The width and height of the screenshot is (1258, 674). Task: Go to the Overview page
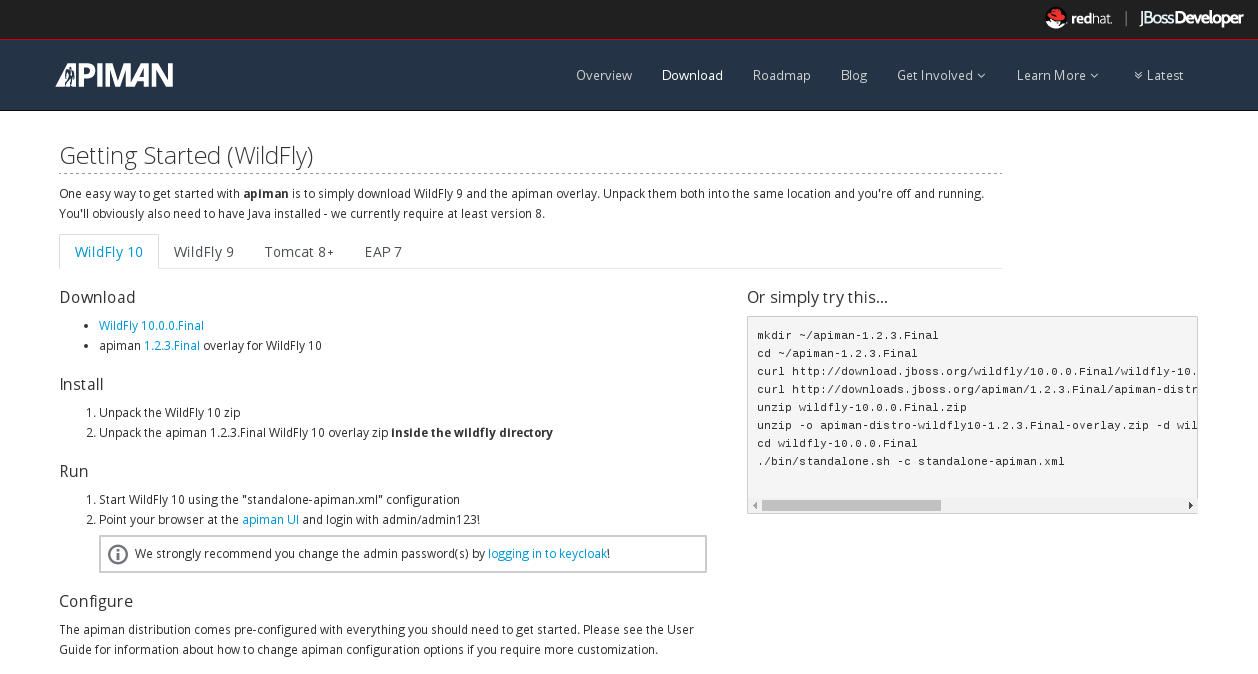(604, 75)
